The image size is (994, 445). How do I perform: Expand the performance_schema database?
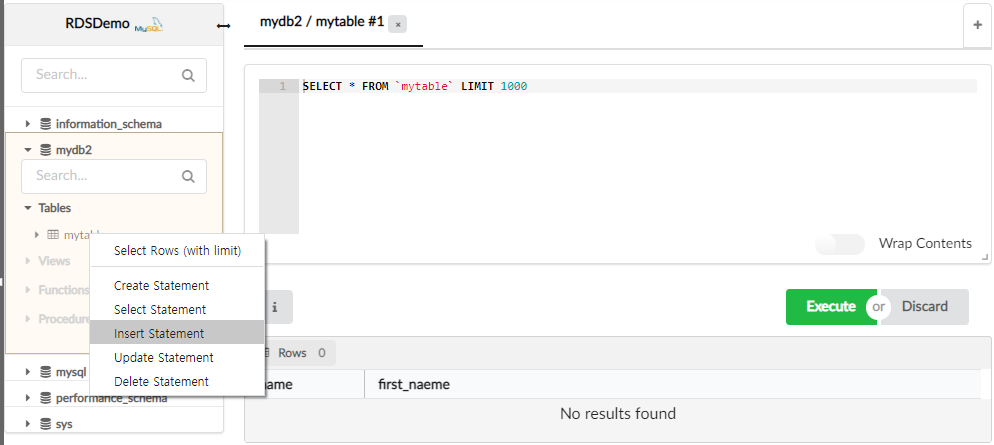(27, 398)
